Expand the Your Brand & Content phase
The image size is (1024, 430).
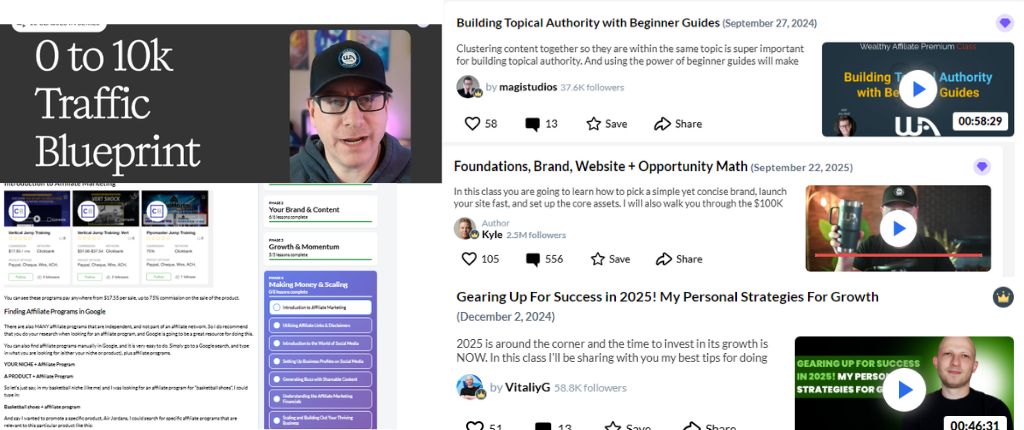tap(320, 210)
